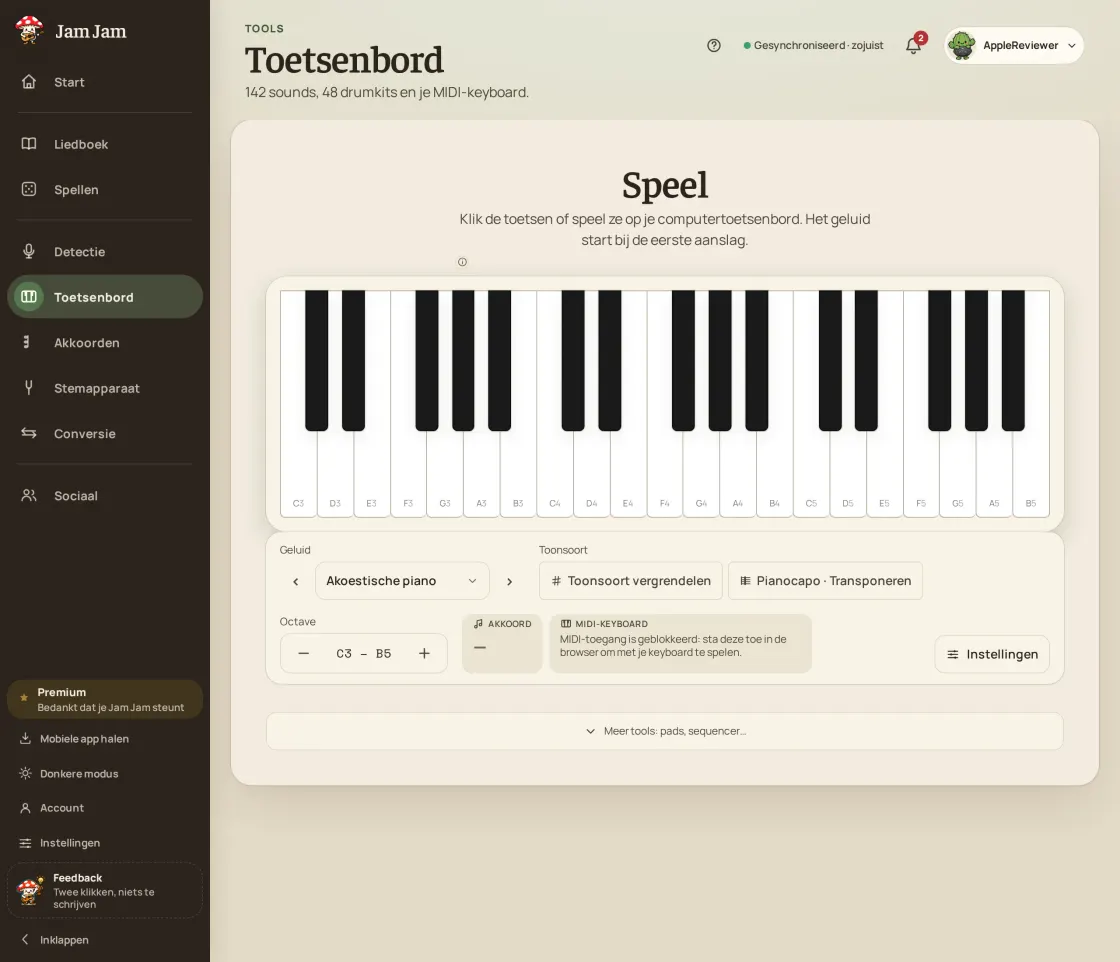Image resolution: width=1120 pixels, height=962 pixels.
Task: Raise the octave with plus button
Action: pos(424,653)
